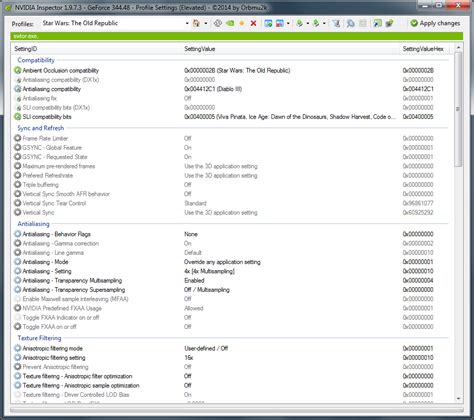This screenshot has height=420, width=474.
Task: Click the first green export profiles icon
Action: coord(300,23)
